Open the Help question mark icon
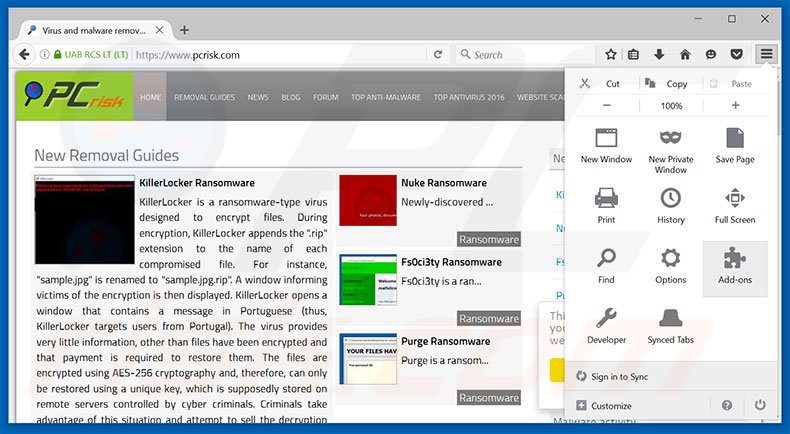The width and height of the screenshot is (790, 434). (727, 405)
